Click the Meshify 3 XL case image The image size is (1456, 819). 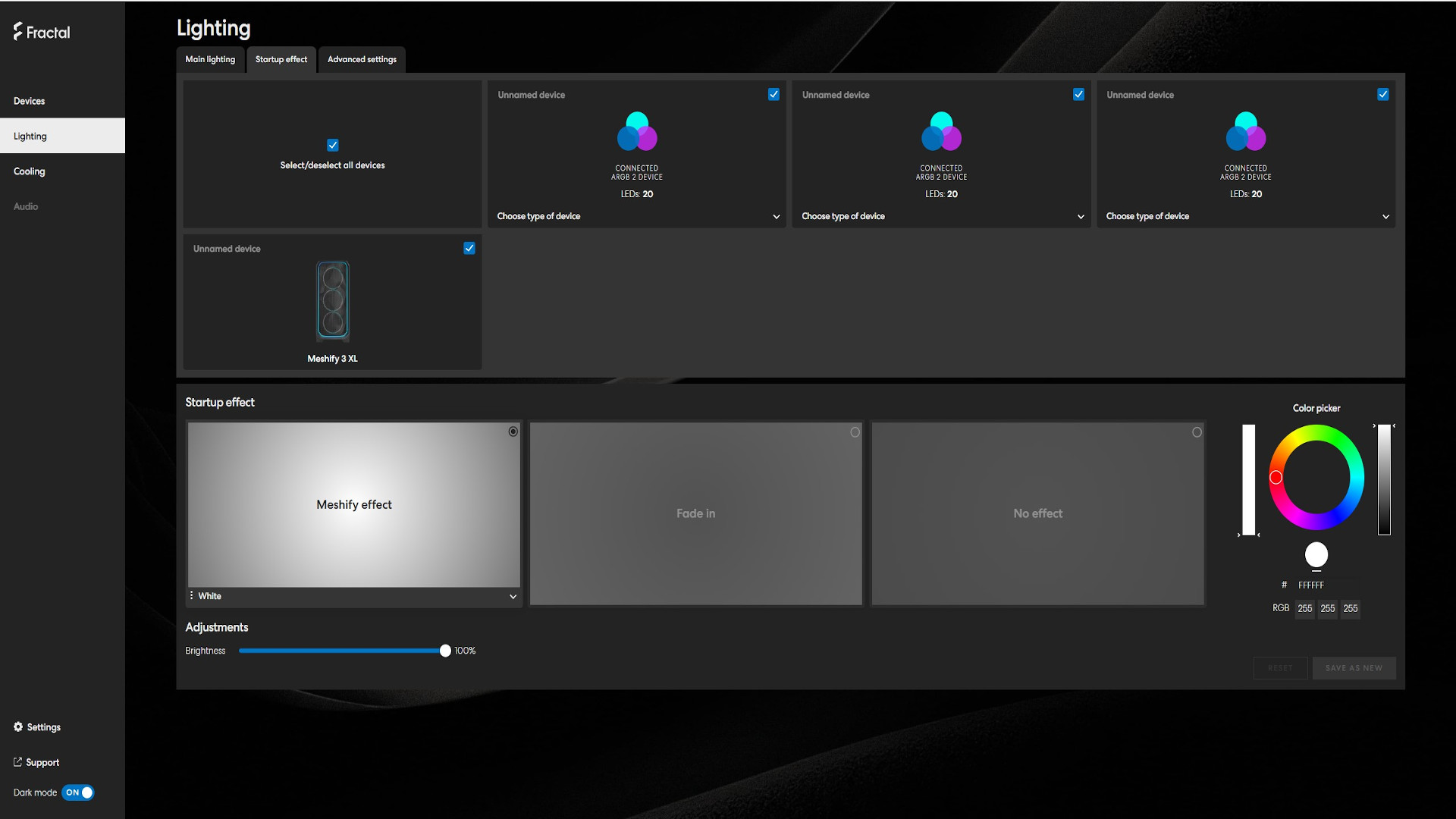pos(332,300)
